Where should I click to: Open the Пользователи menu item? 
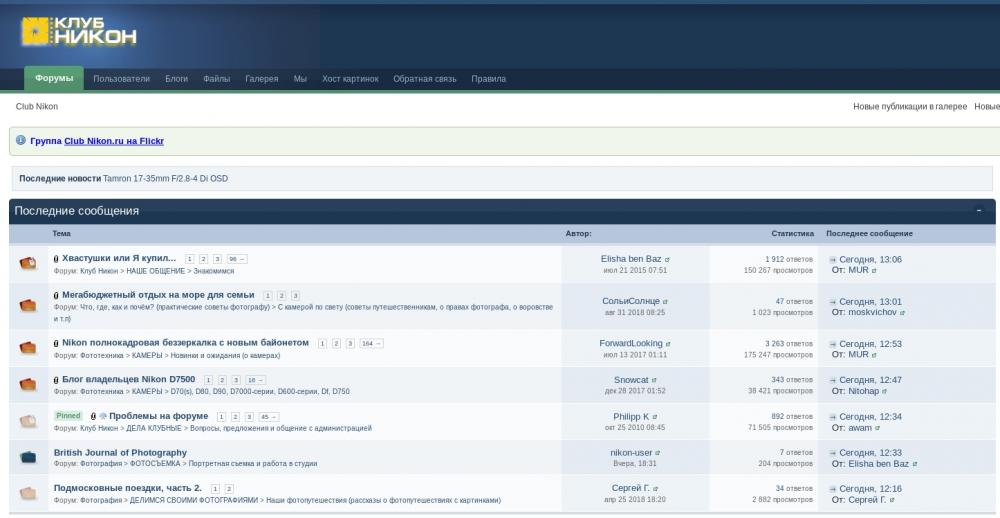[x=121, y=79]
